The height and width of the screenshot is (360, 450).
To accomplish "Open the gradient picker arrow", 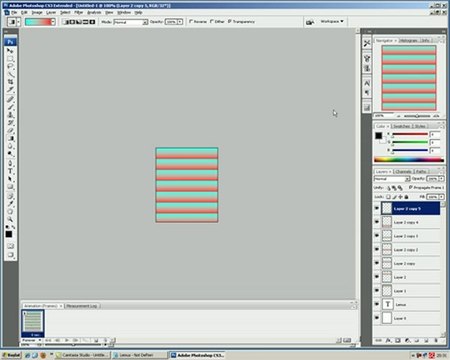I will point(53,22).
